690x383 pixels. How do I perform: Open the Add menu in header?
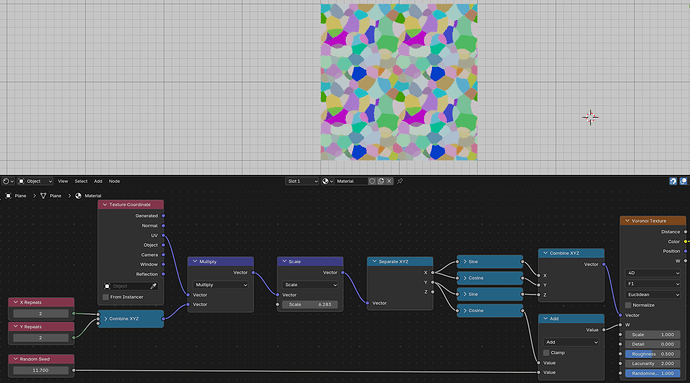[x=98, y=181]
